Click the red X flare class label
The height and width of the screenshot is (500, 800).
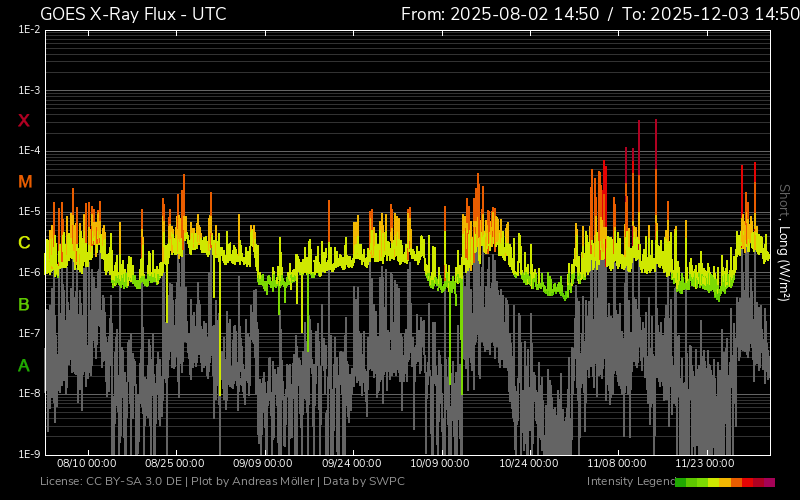click(x=24, y=121)
